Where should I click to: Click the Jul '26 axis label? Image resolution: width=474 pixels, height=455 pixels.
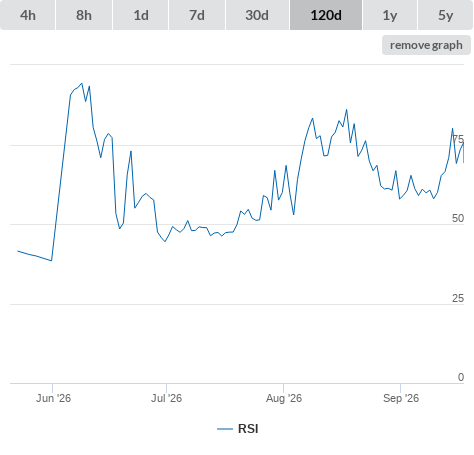[x=166, y=398]
